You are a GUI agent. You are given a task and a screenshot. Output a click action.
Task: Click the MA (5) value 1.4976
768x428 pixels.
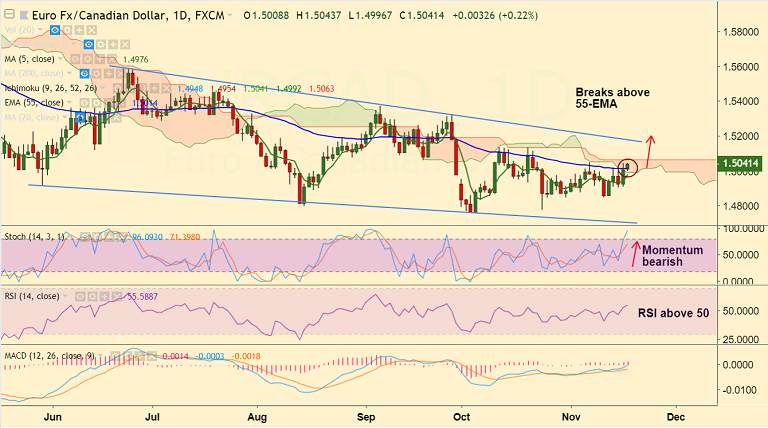tap(136, 59)
